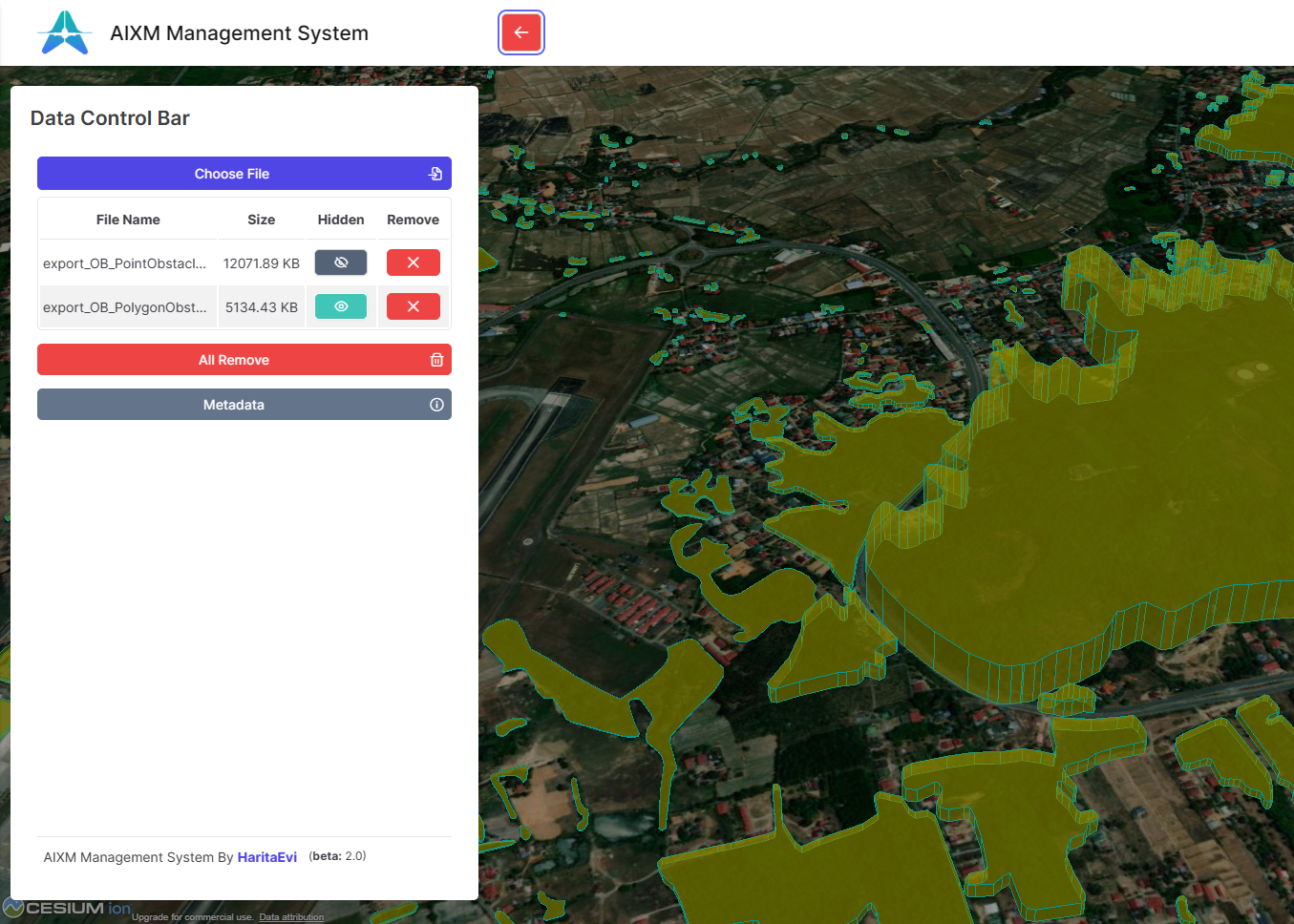Click the AIXM Management System logo
This screenshot has width=1294, height=924.
click(65, 33)
